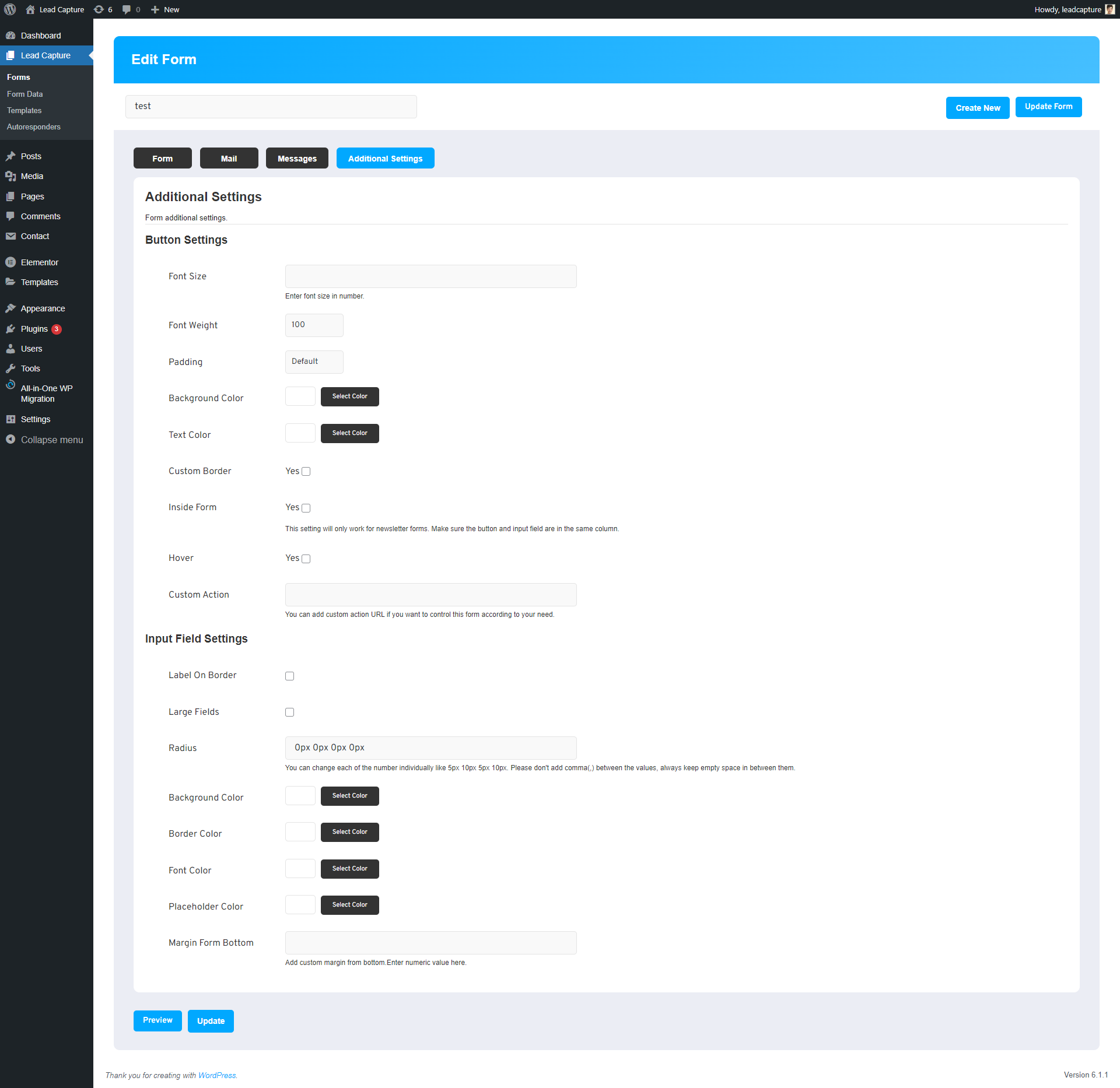Click the Update Form button
Viewport: 1120px width, 1088px height.
click(x=1049, y=107)
